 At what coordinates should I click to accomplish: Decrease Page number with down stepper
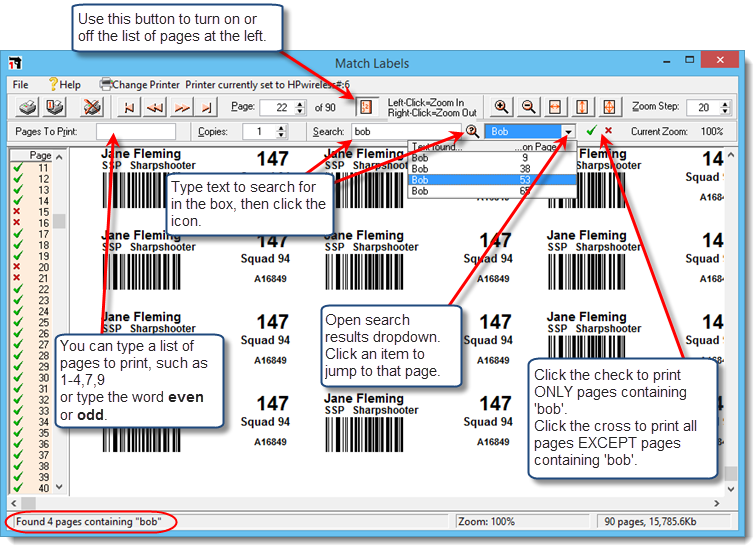pyautogui.click(x=301, y=111)
